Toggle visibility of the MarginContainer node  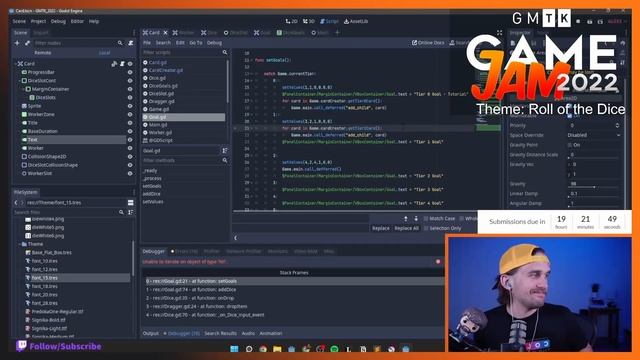coord(130,89)
